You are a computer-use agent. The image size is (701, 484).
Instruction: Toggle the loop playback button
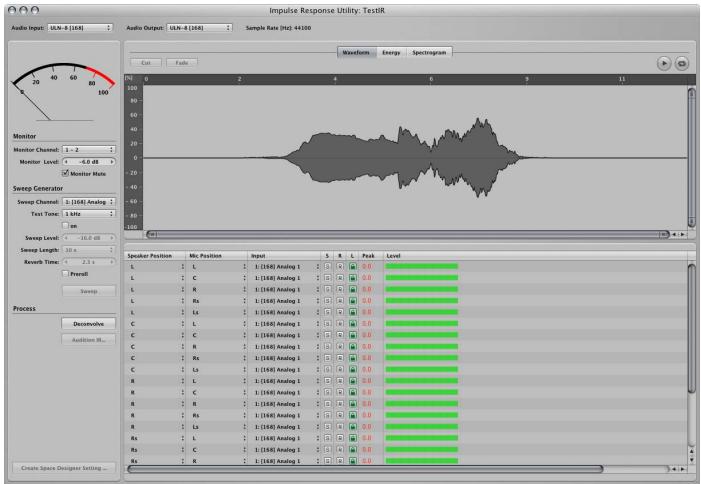pyautogui.click(x=681, y=63)
